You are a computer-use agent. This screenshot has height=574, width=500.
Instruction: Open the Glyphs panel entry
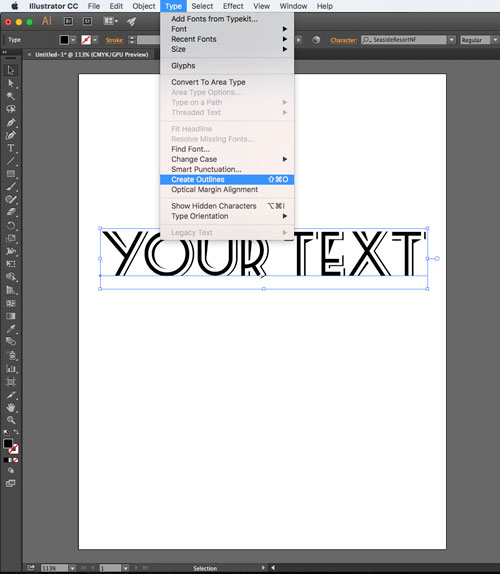pyautogui.click(x=227, y=66)
